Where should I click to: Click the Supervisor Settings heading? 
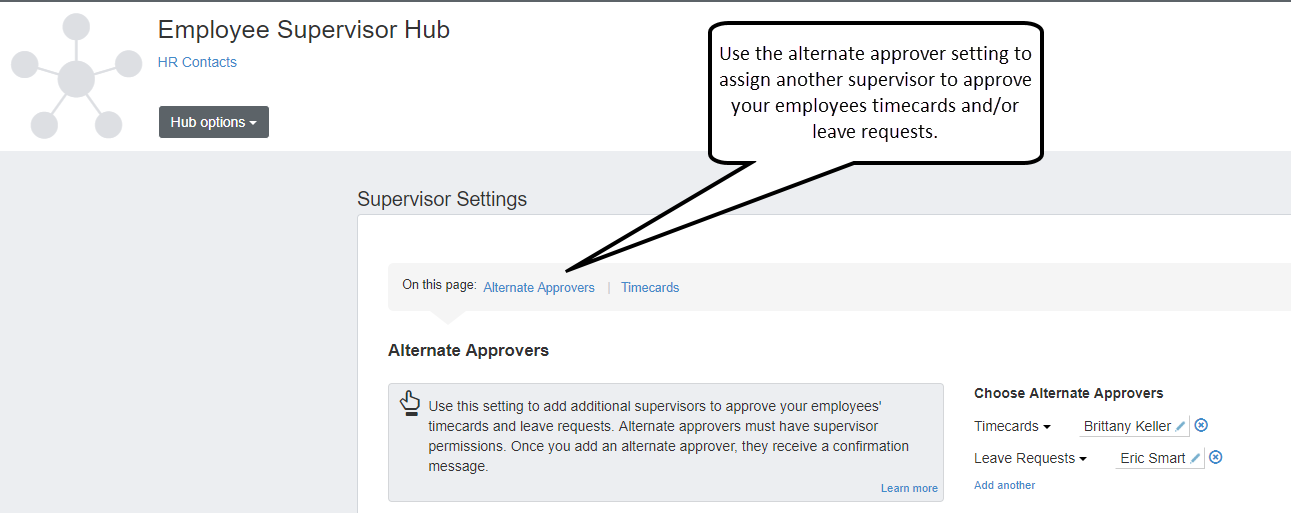tap(441, 199)
